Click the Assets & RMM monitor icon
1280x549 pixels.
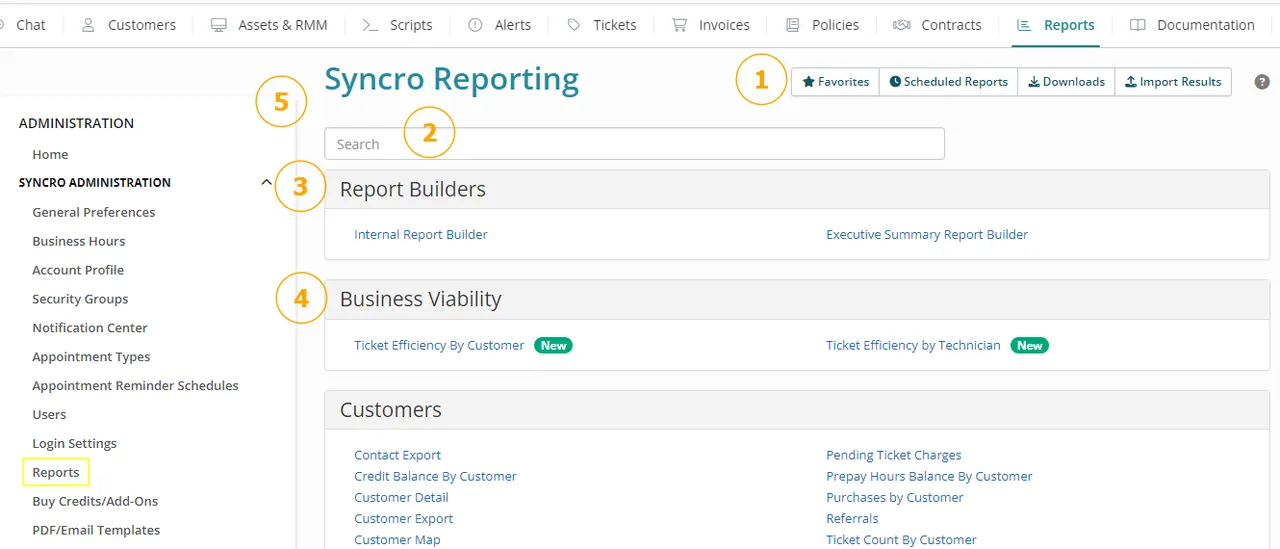point(219,25)
